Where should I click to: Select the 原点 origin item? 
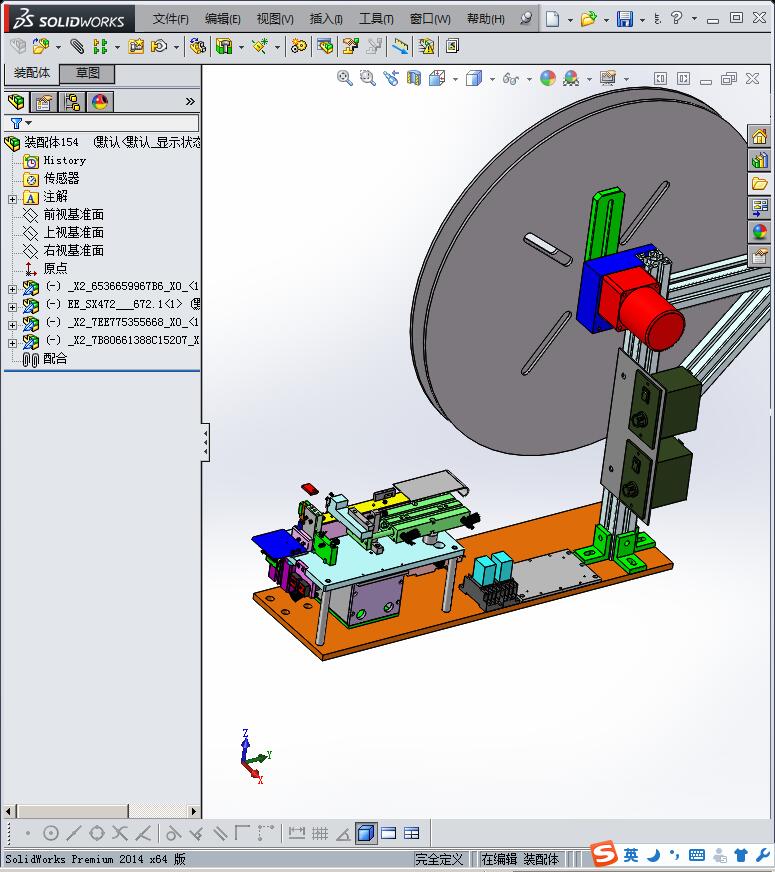coord(55,268)
